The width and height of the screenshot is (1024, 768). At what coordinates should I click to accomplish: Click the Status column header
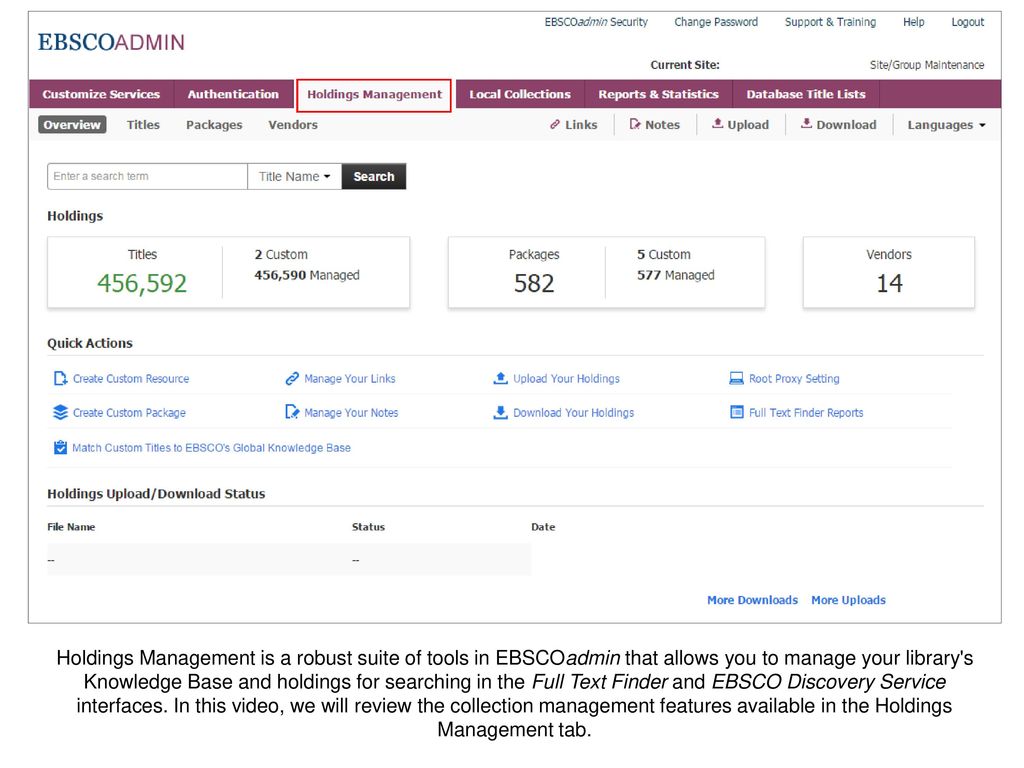click(x=368, y=527)
